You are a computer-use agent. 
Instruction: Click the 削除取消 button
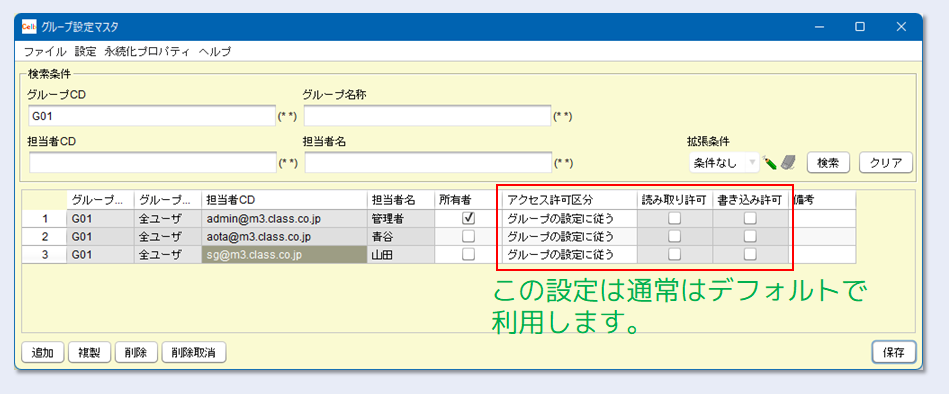tap(194, 352)
